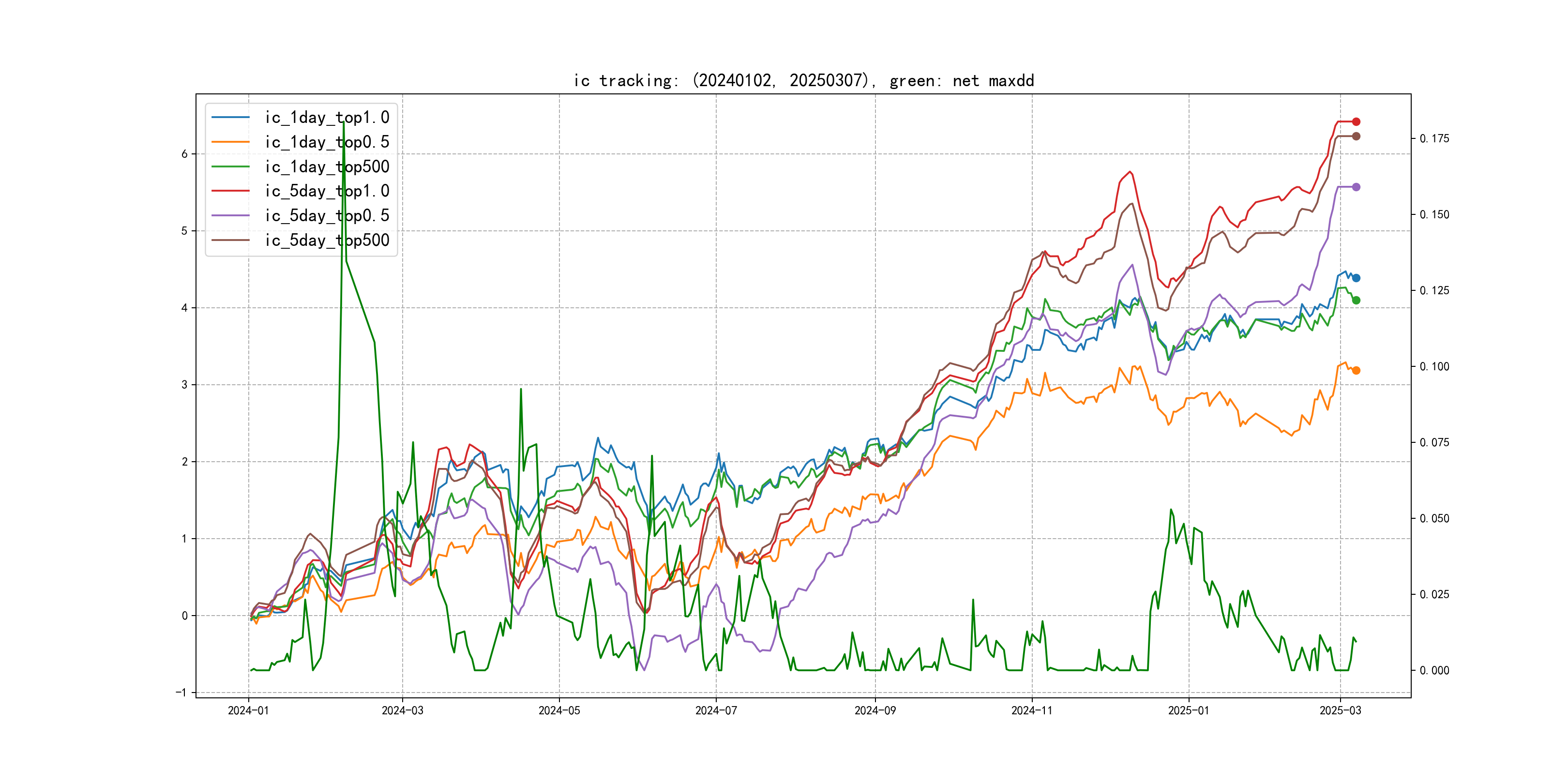Click the 2025-03 x-axis label
The width and height of the screenshot is (1568, 784).
pos(1340,710)
